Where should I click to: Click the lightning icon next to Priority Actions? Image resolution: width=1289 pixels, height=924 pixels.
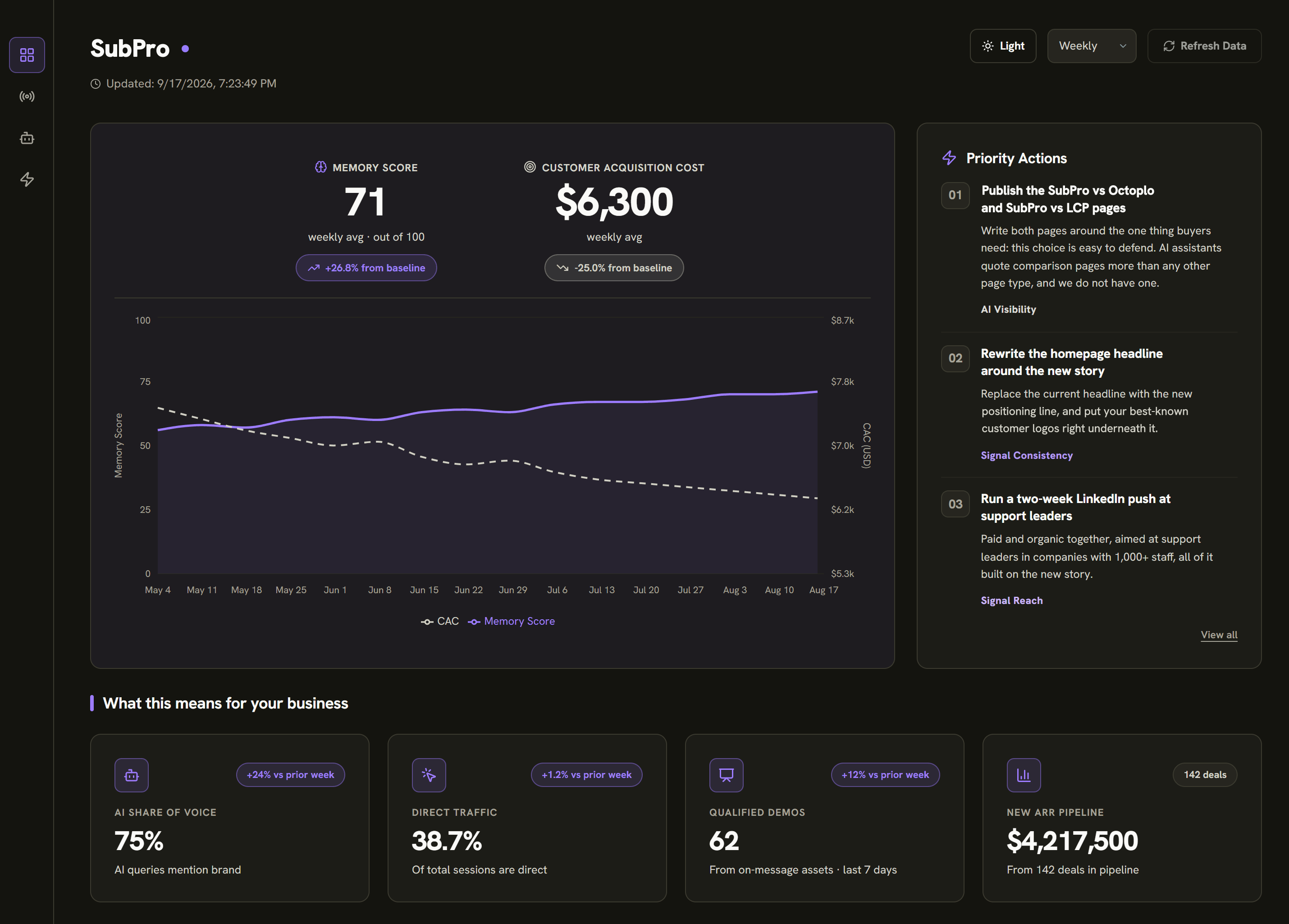click(949, 158)
